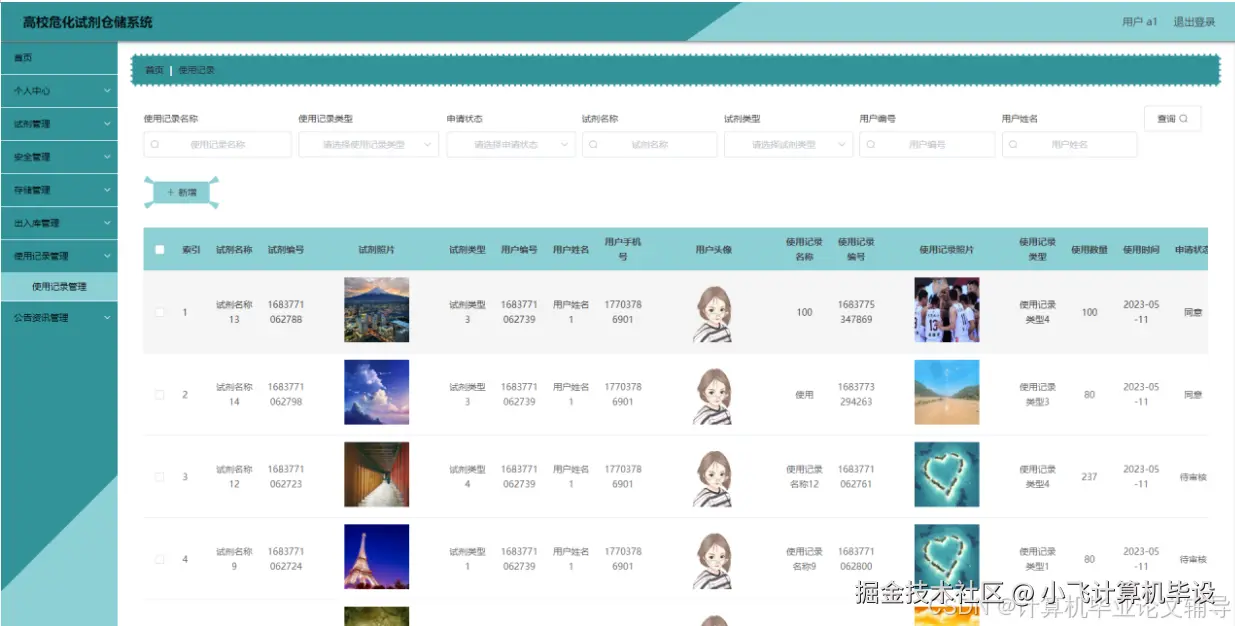Screen dimensions: 1235x626
Task: Toggle the select-all checkbox in table header
Action: click(x=159, y=249)
